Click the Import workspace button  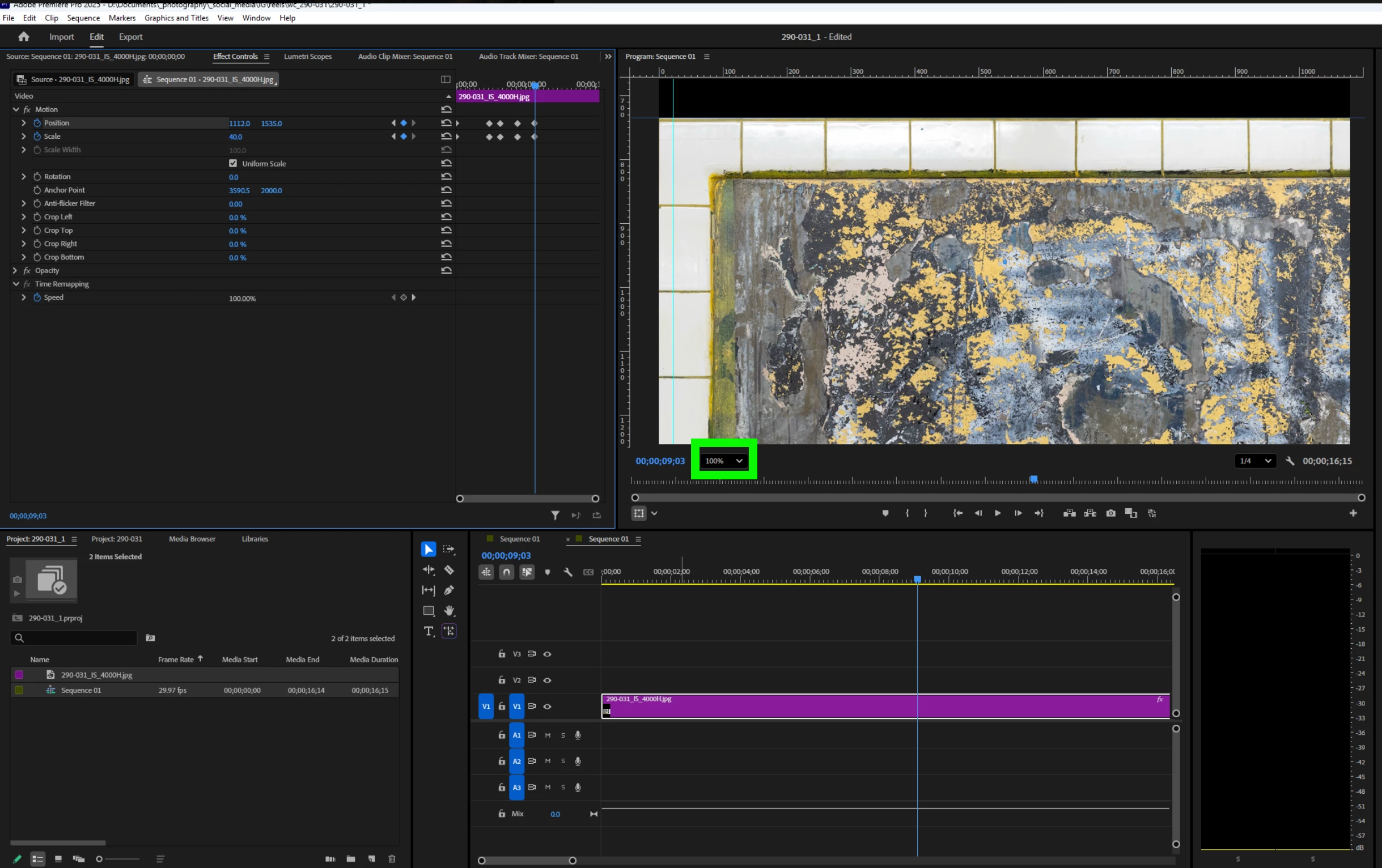click(x=61, y=37)
